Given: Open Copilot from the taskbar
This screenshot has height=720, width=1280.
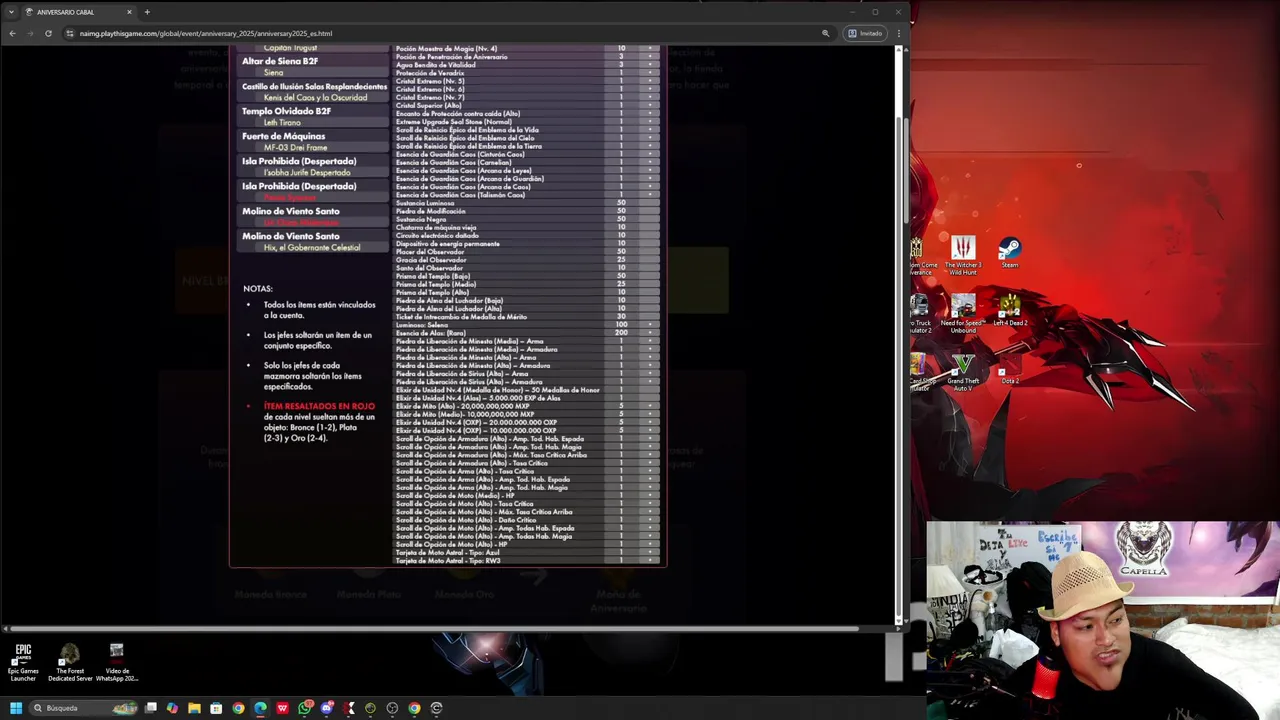Looking at the screenshot, I should pyautogui.click(x=172, y=708).
